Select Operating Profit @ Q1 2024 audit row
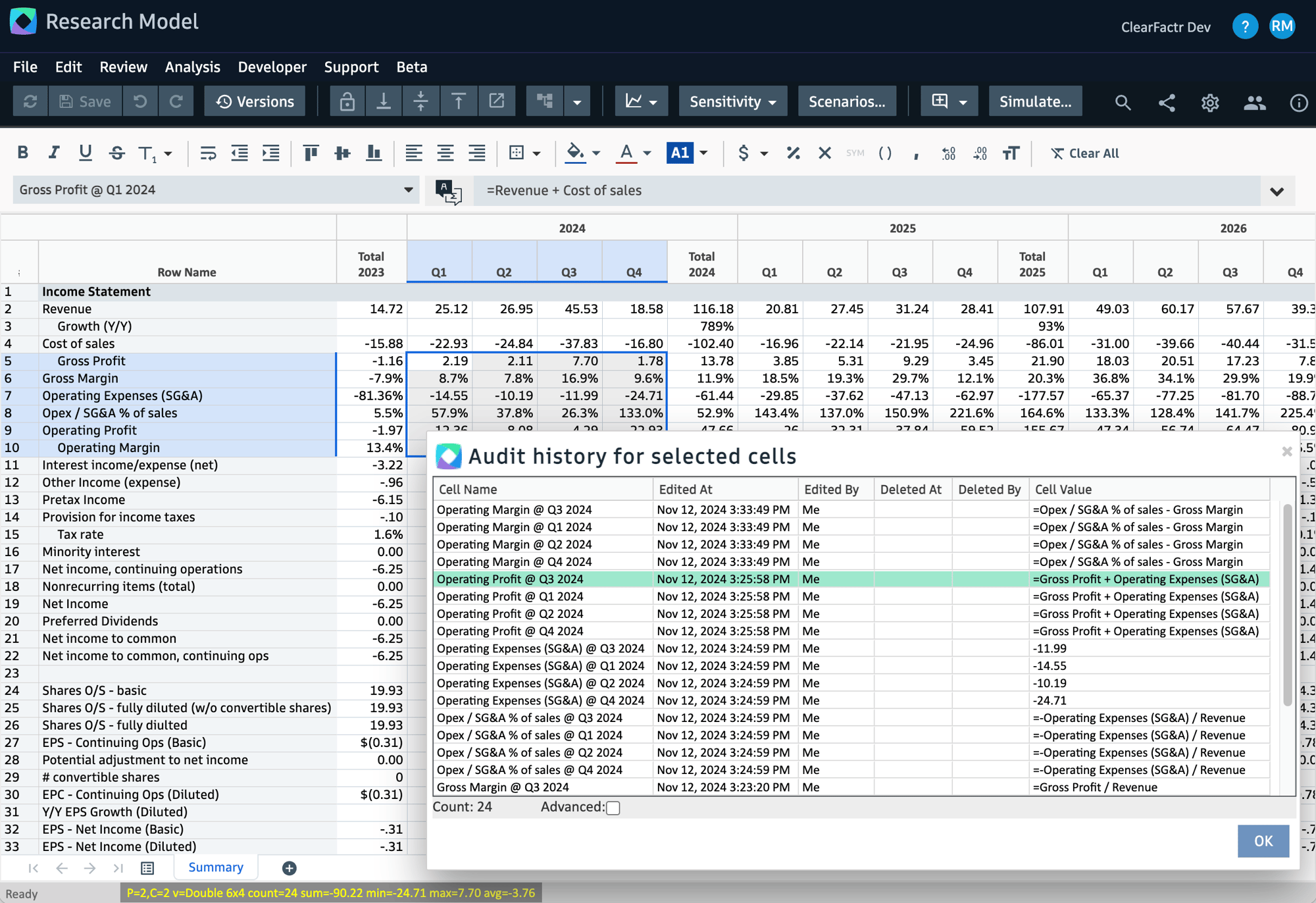Screen dimensions: 1316x903 851,597
